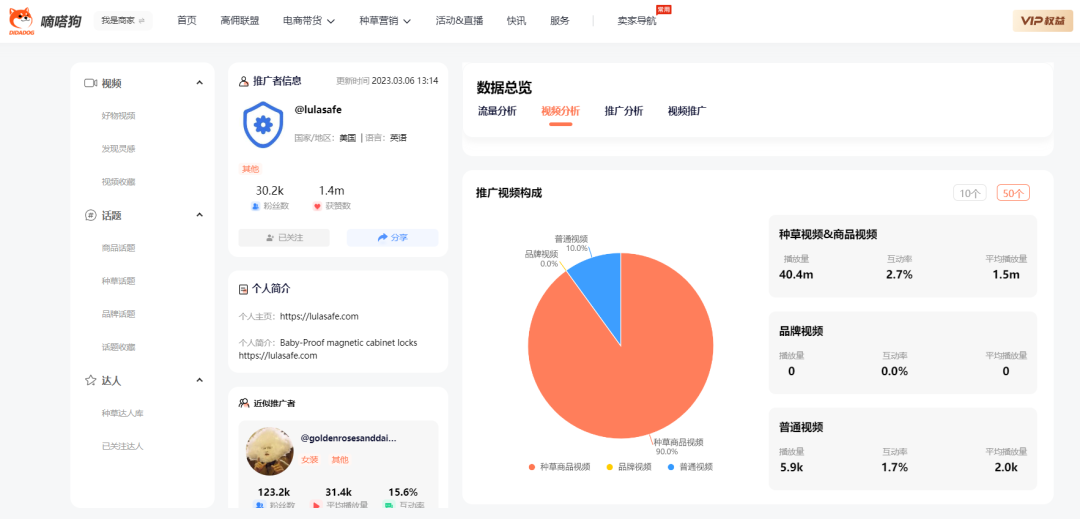This screenshot has height=519, width=1080.
Task: Open 卖家导航 in top navigation
Action: point(636,21)
